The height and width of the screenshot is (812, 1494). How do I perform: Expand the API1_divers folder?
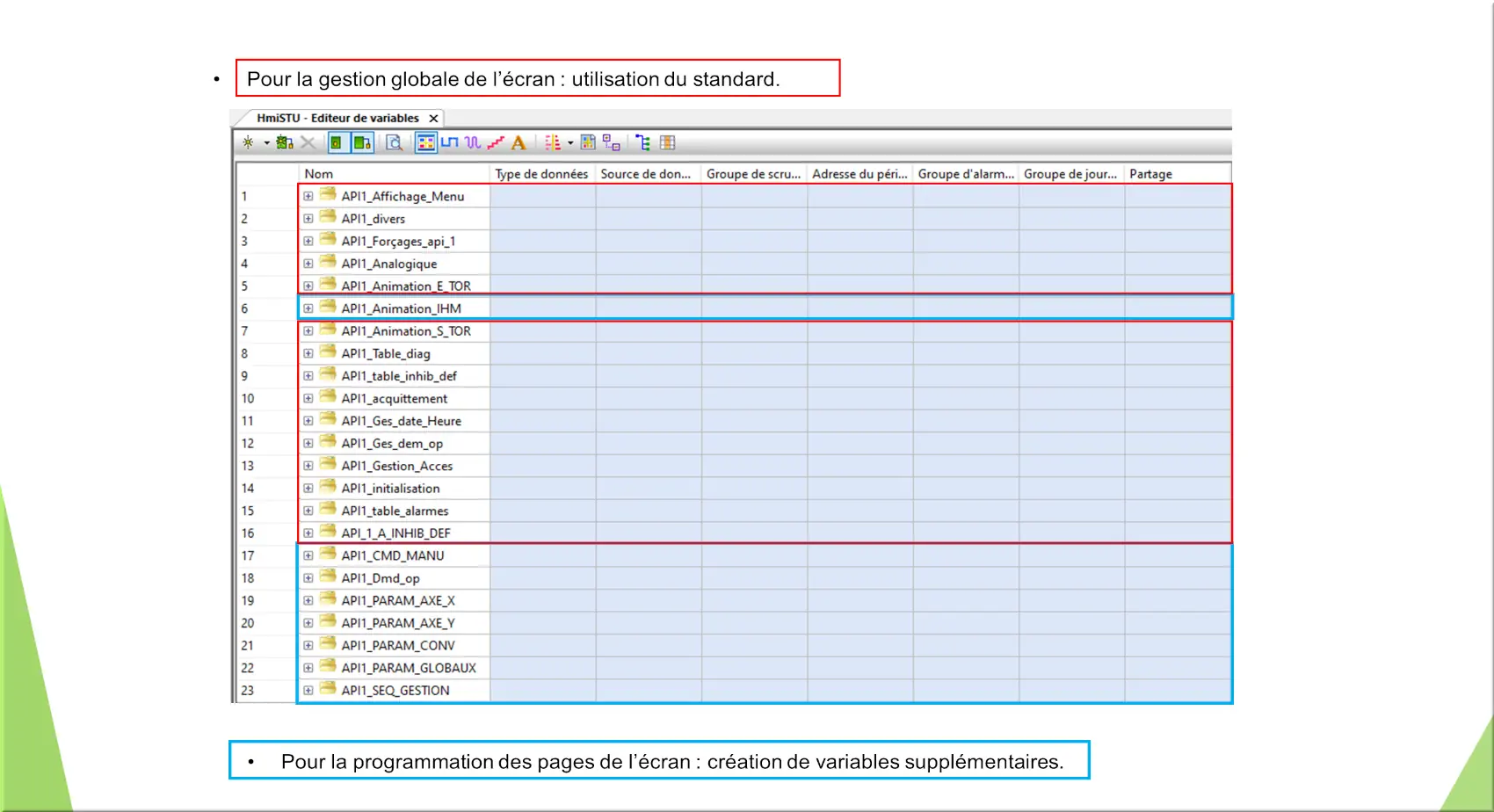tap(308, 219)
